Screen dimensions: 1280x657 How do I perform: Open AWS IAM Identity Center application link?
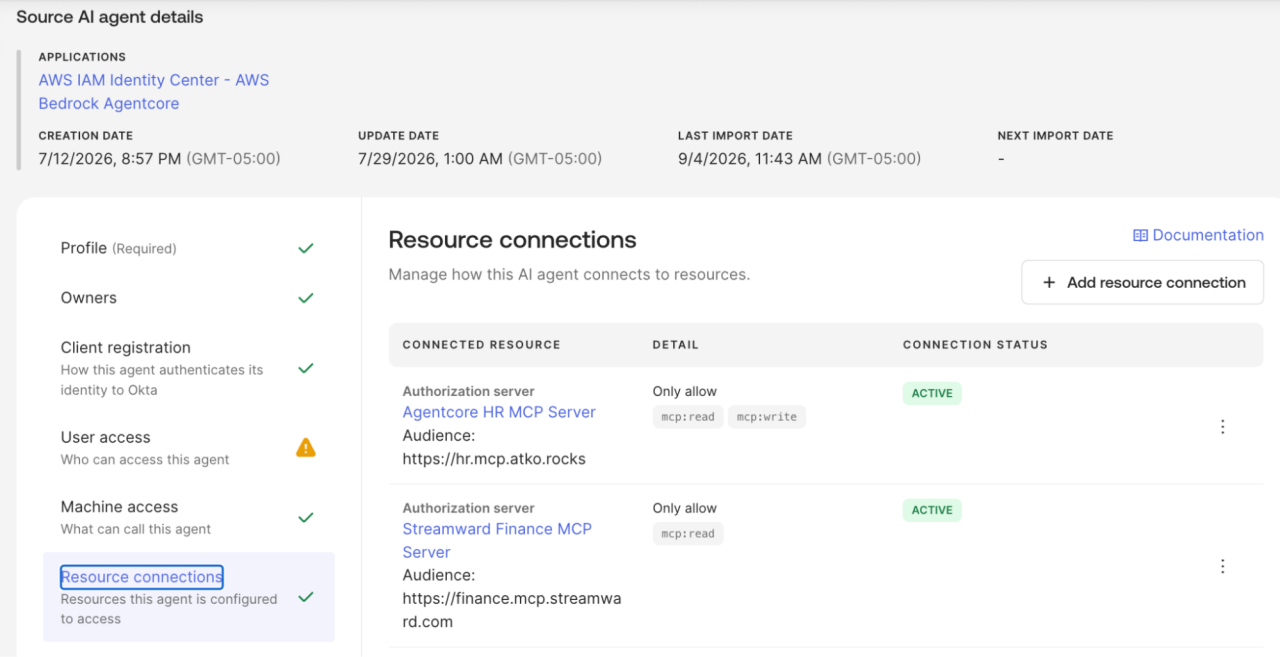point(154,91)
